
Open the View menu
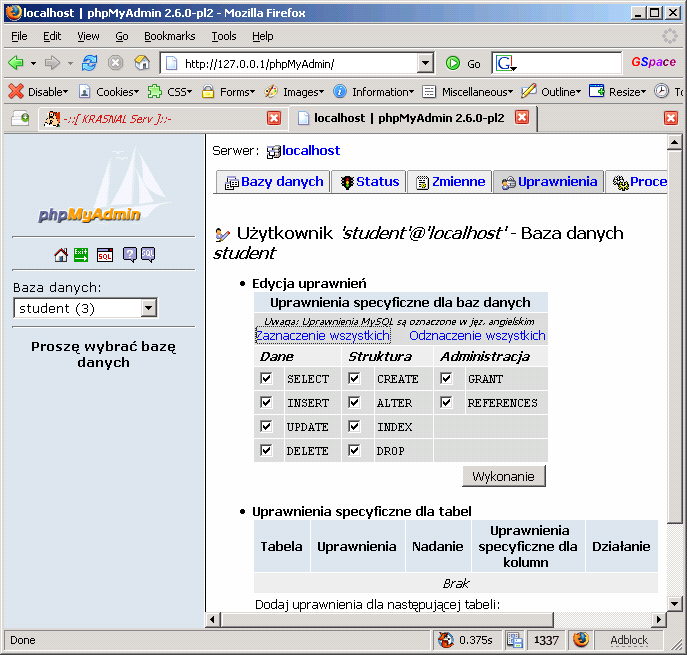click(x=88, y=36)
